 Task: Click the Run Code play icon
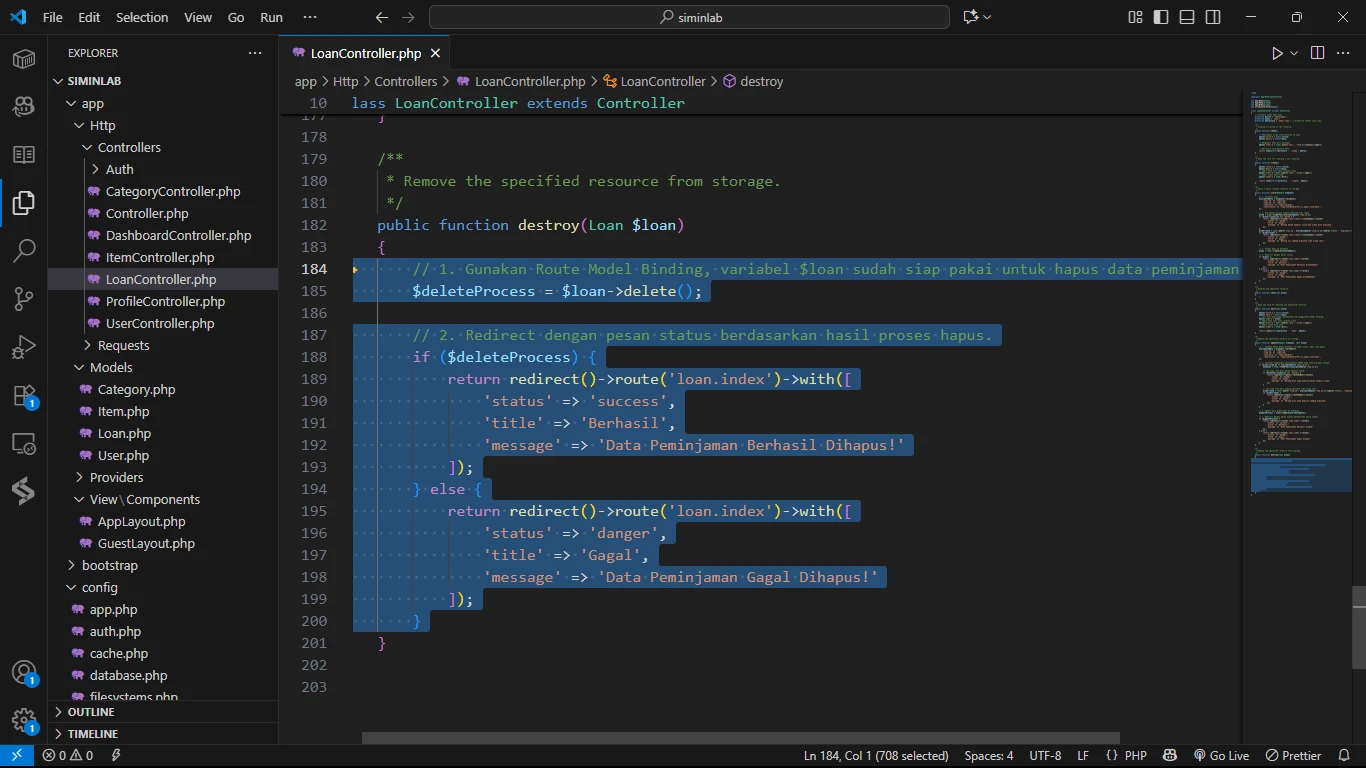point(1277,53)
